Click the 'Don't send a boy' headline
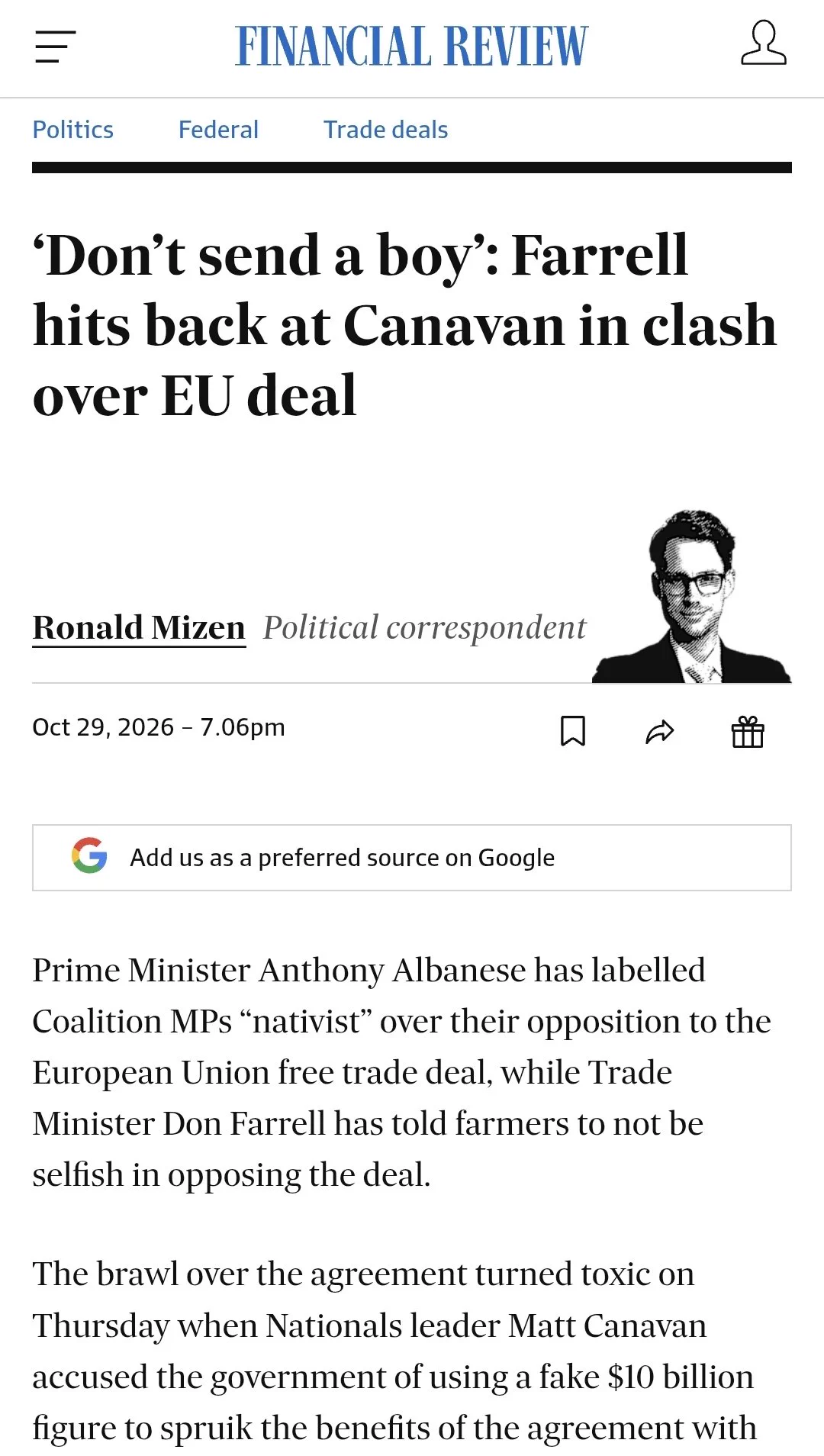The width and height of the screenshot is (824, 1456). pos(404,325)
